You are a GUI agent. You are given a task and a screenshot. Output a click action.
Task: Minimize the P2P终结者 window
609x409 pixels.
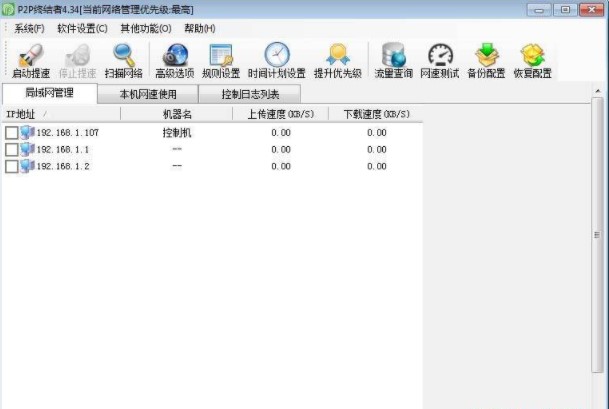[539, 9]
